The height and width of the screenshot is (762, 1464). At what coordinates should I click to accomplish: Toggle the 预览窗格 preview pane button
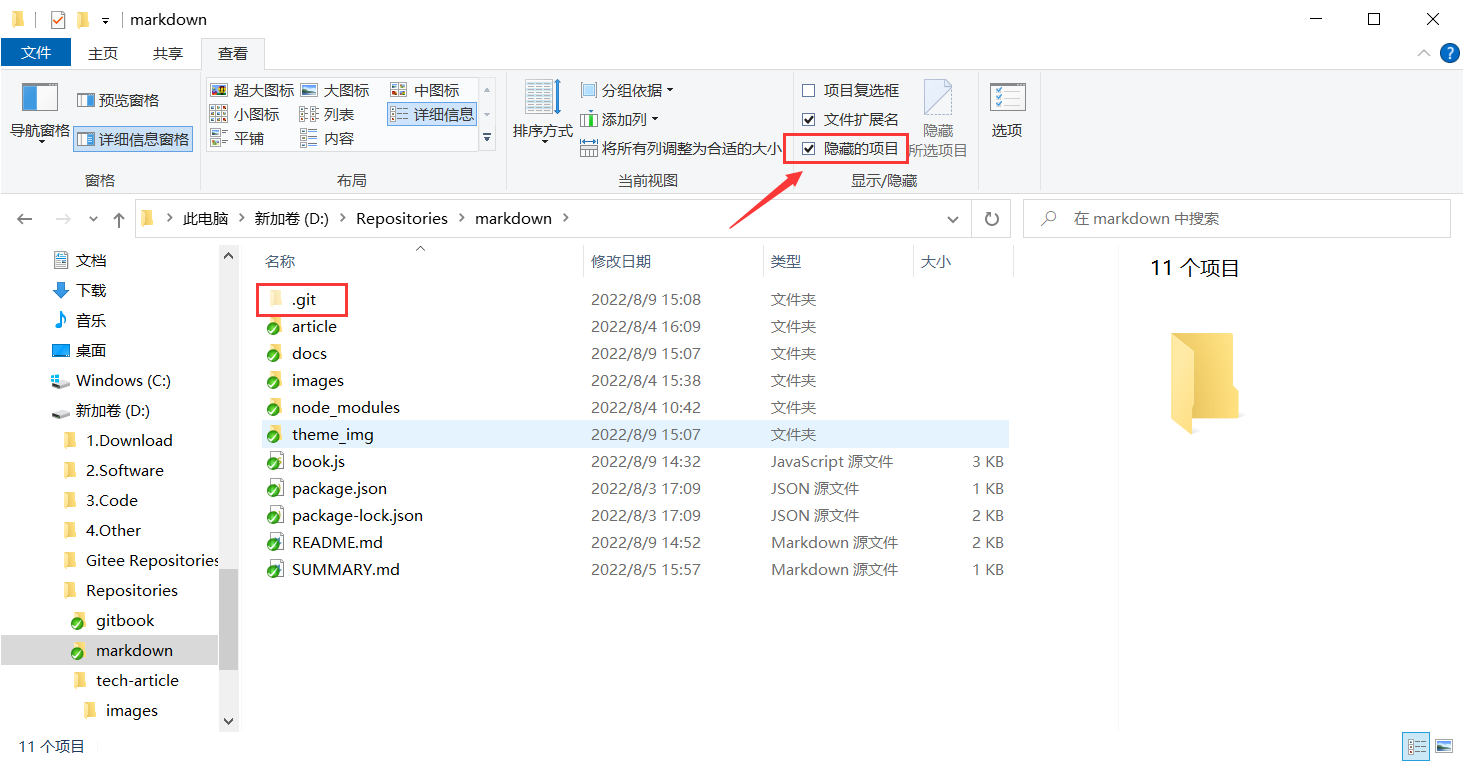click(x=118, y=100)
